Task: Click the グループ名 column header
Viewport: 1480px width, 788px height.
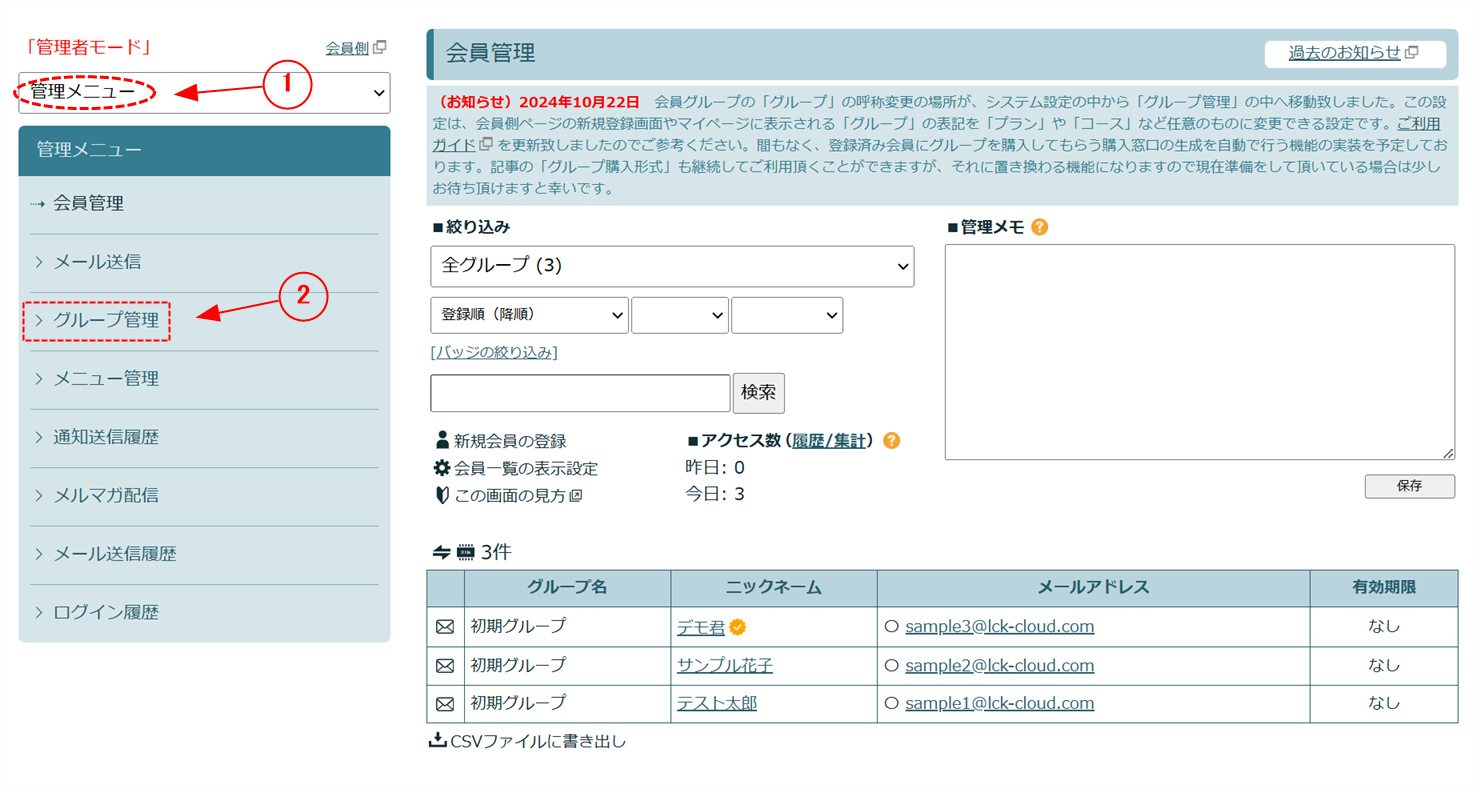Action: click(567, 588)
